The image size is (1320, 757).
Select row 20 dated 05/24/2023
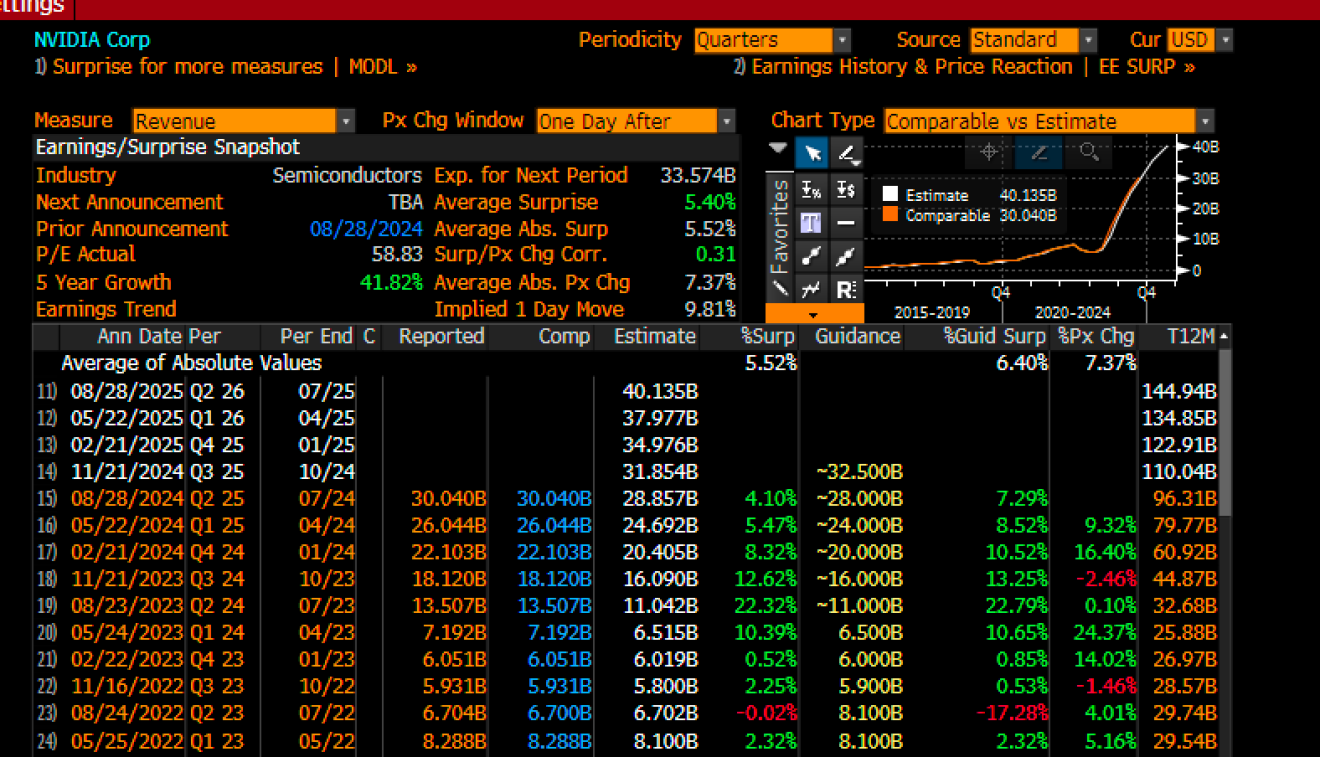pyautogui.click(x=626, y=634)
